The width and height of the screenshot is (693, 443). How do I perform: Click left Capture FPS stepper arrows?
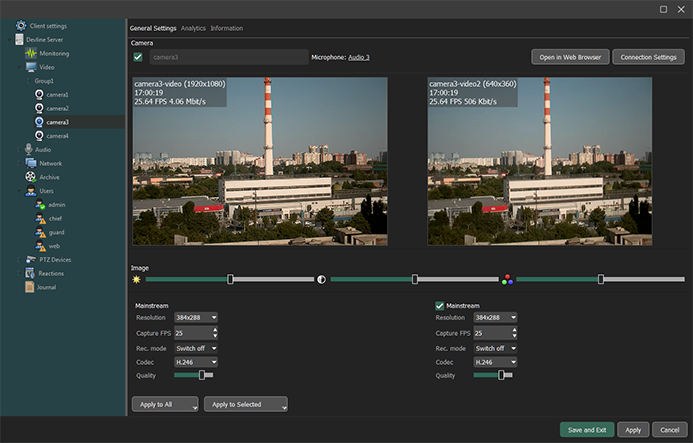click(215, 333)
